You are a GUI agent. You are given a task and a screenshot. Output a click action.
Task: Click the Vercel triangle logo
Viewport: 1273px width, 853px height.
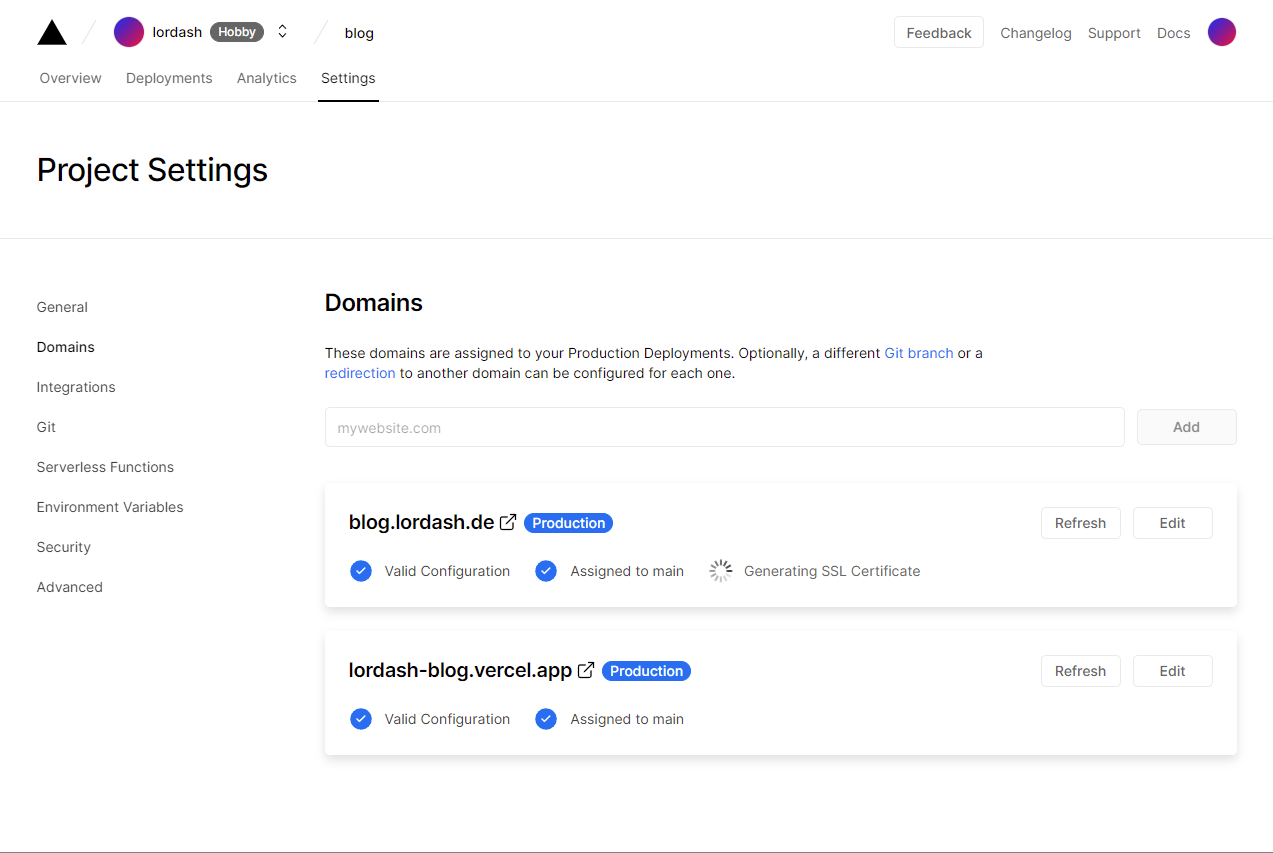(52, 32)
